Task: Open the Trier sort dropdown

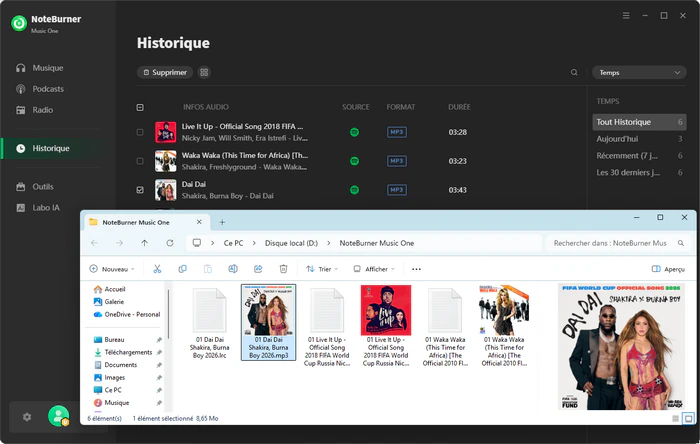Action: click(x=322, y=269)
